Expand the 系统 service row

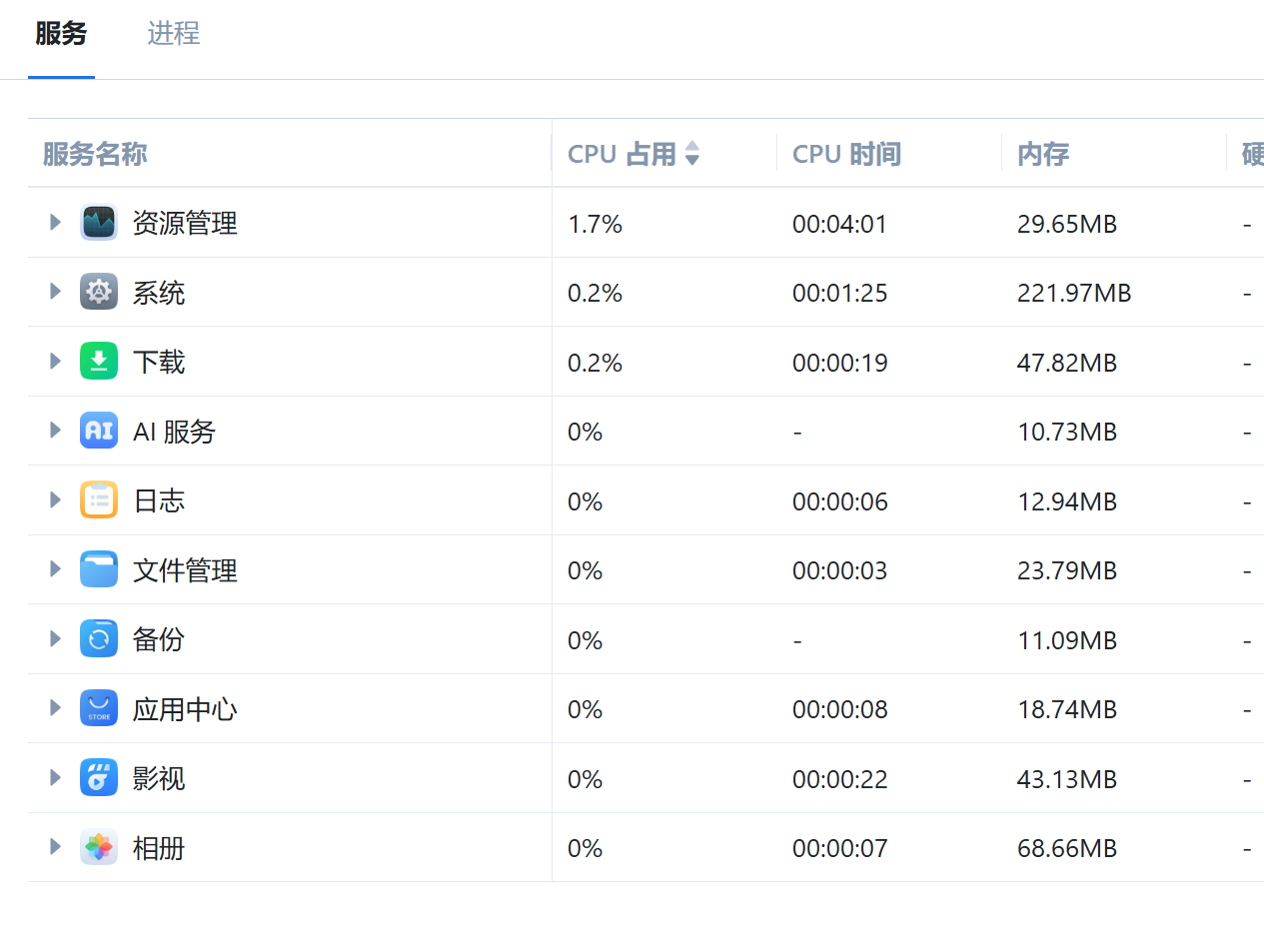point(56,292)
